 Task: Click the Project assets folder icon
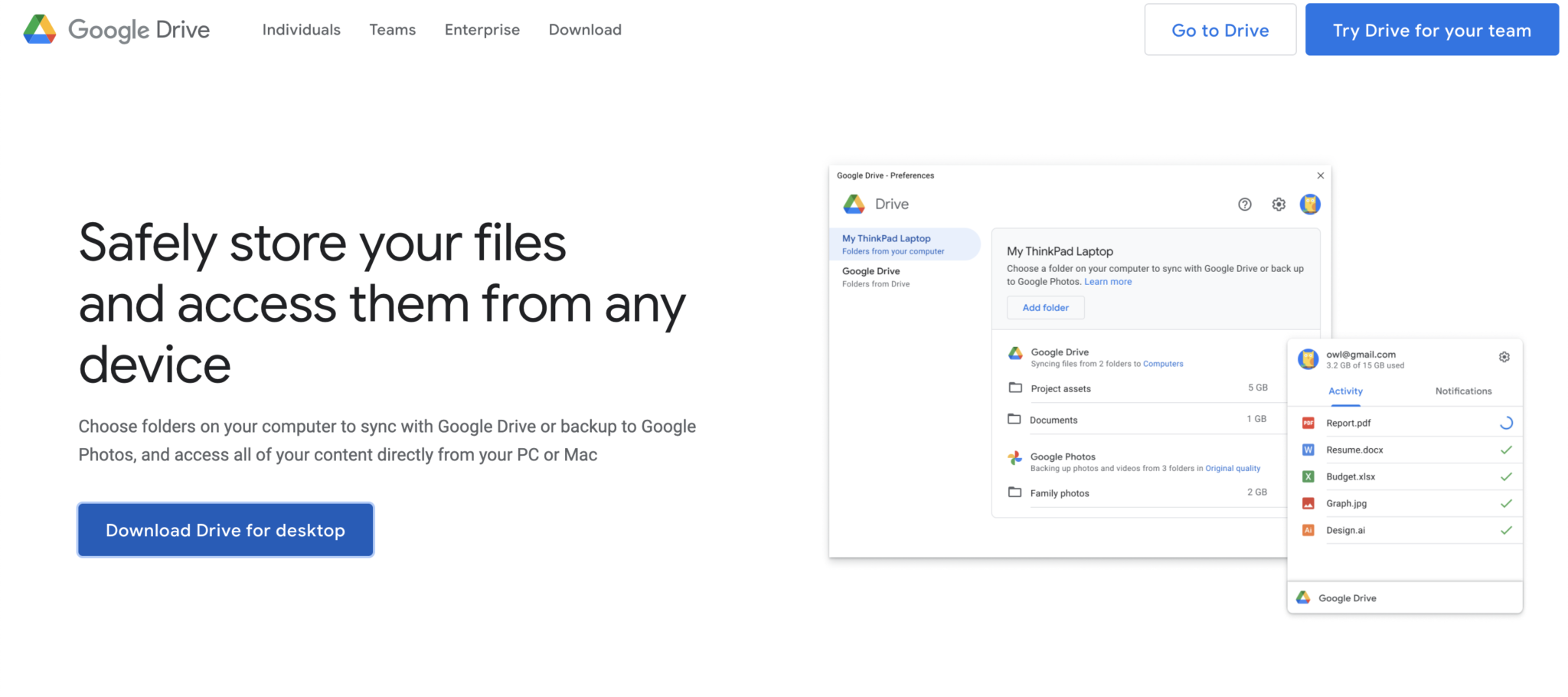[1015, 388]
